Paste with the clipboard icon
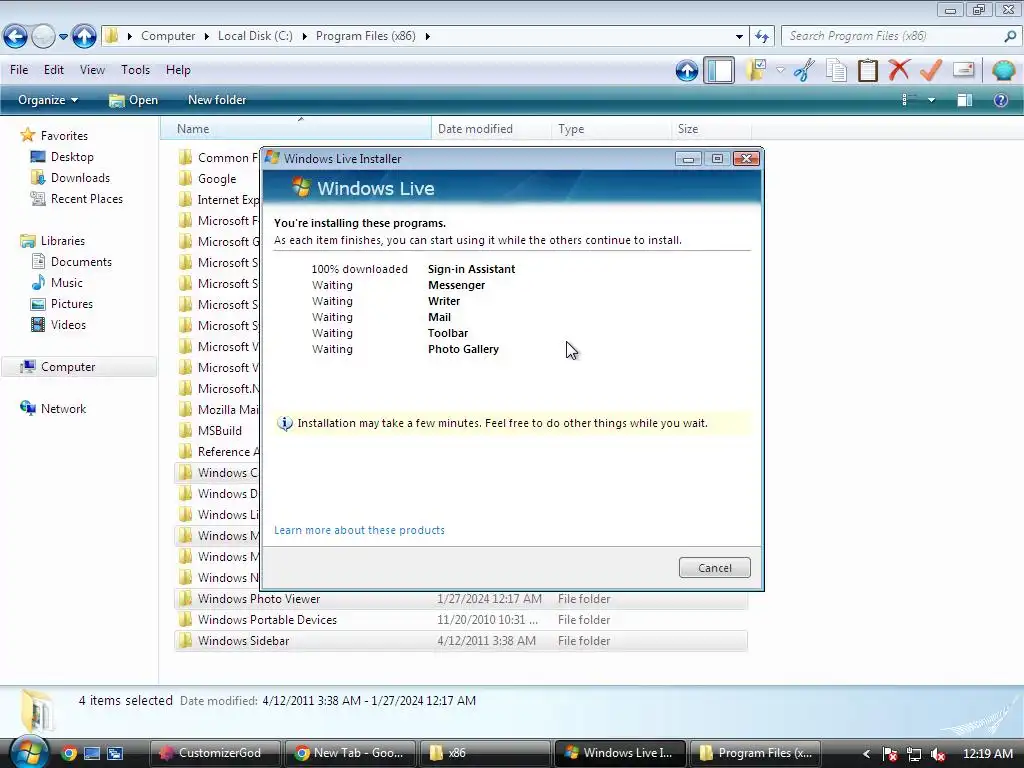The image size is (1024, 768). click(867, 70)
